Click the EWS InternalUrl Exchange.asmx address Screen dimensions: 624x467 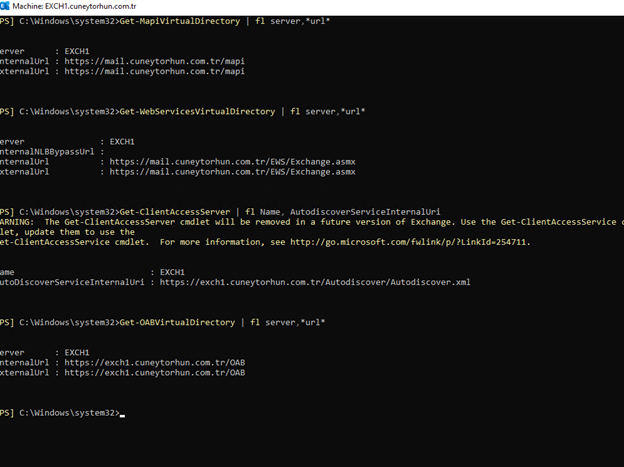pos(232,161)
